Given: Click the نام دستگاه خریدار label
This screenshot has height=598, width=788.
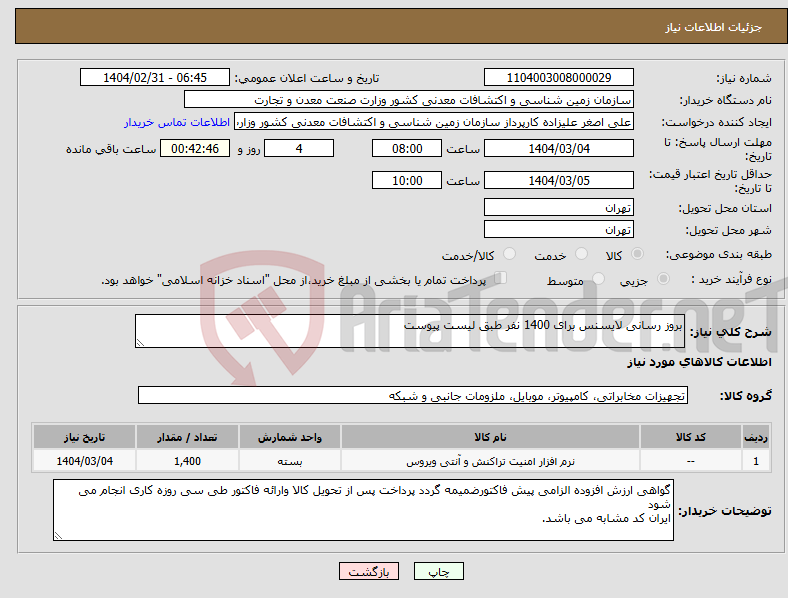Looking at the screenshot, I should [725, 101].
